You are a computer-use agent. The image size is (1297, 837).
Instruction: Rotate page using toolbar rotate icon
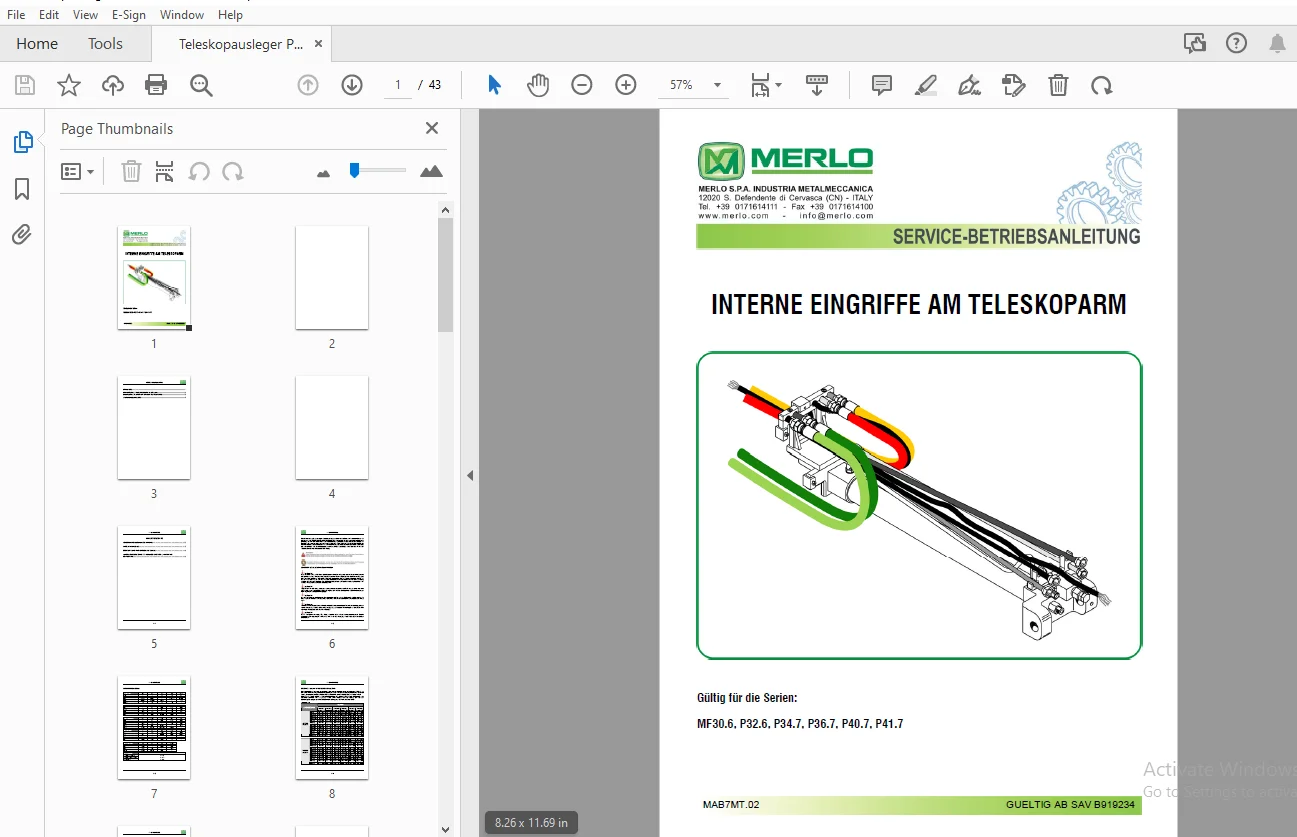point(1102,85)
